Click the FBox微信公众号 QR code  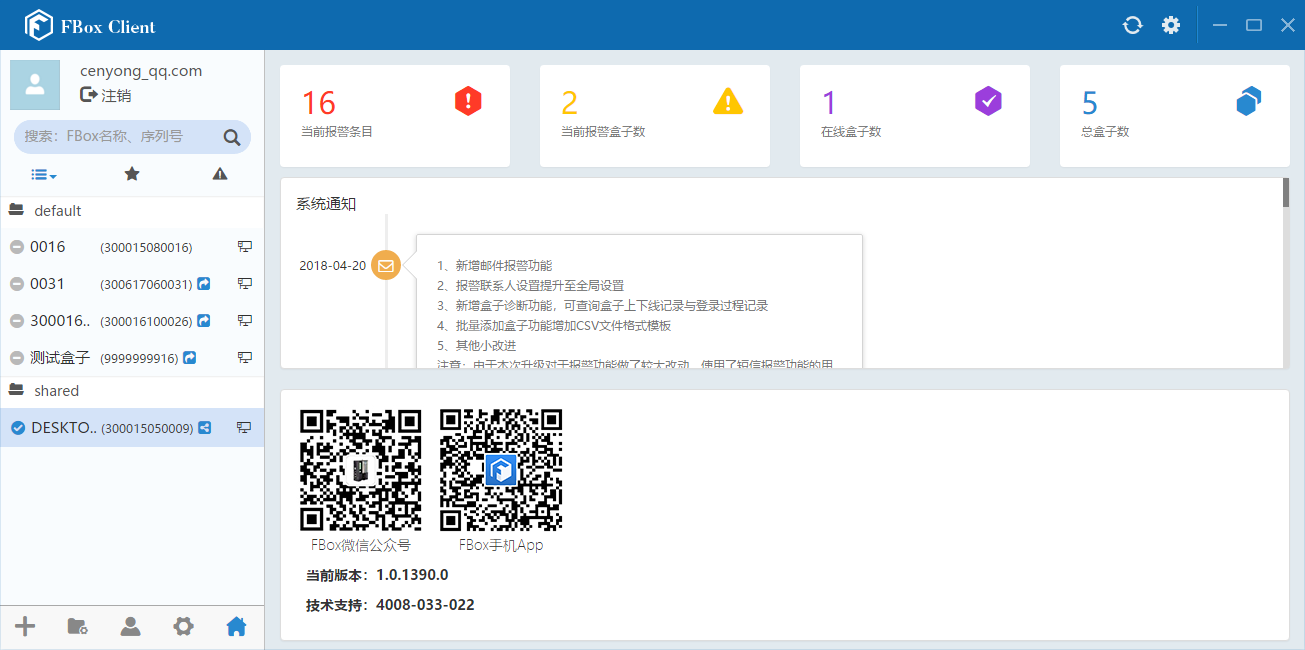point(361,470)
